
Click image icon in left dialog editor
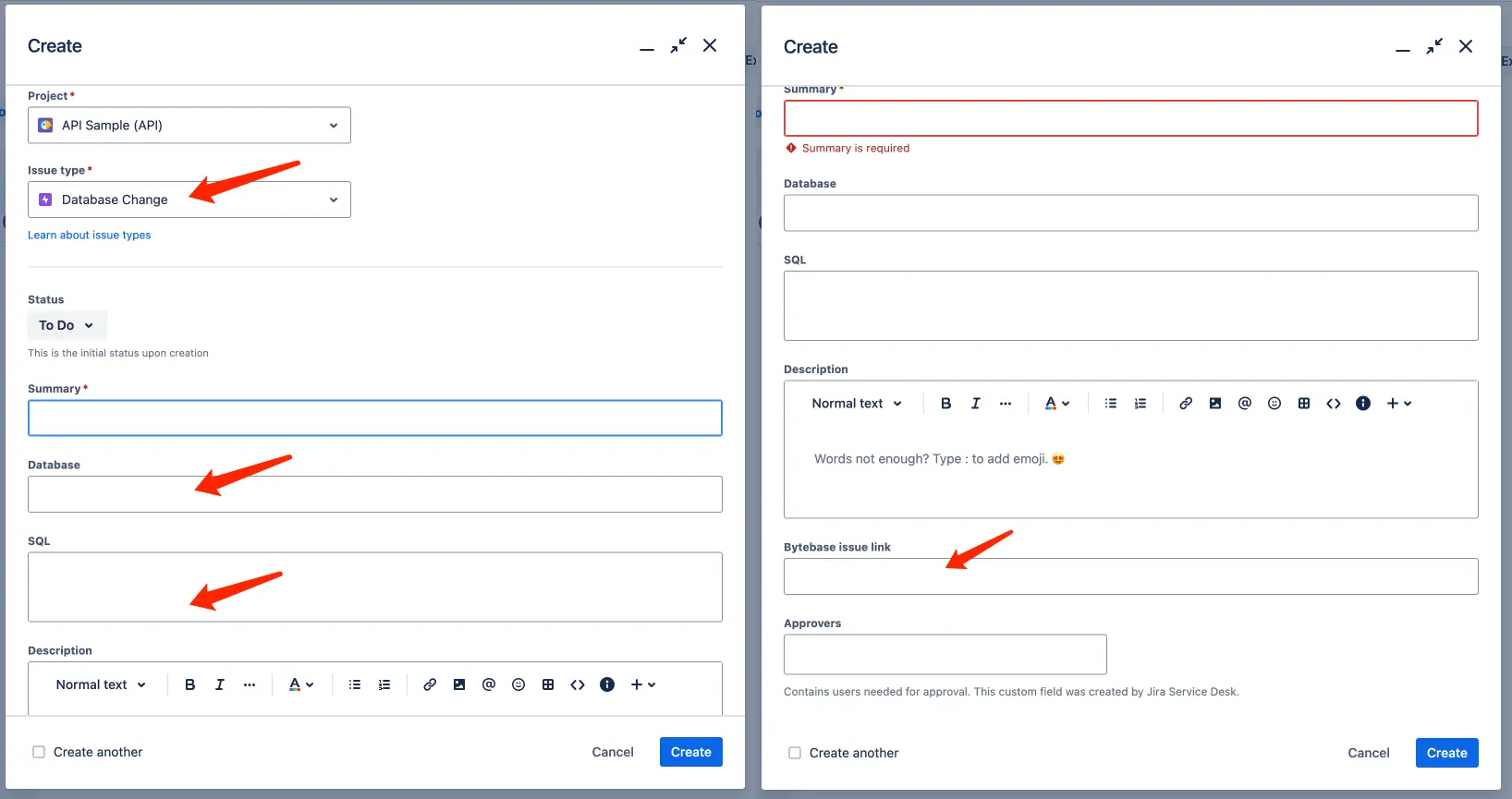[459, 684]
